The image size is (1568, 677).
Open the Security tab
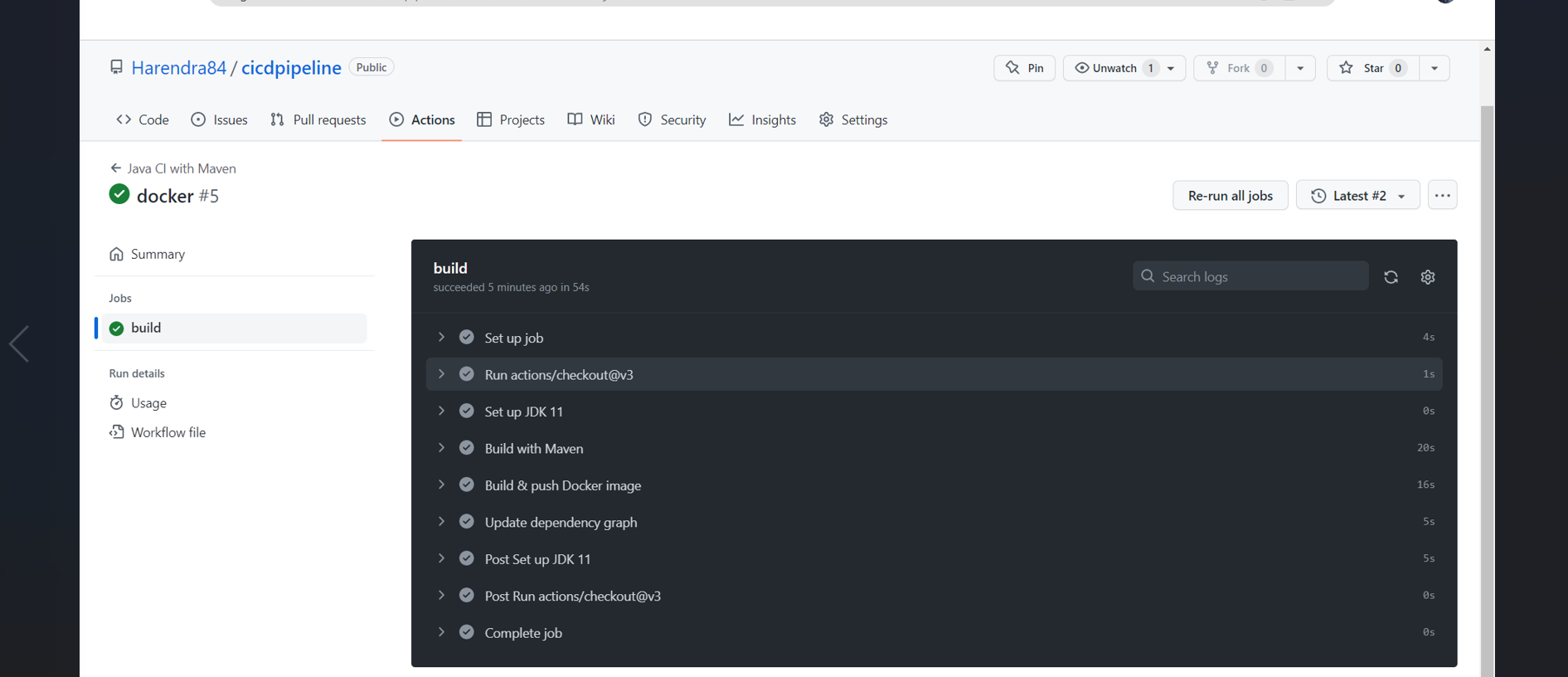(672, 119)
